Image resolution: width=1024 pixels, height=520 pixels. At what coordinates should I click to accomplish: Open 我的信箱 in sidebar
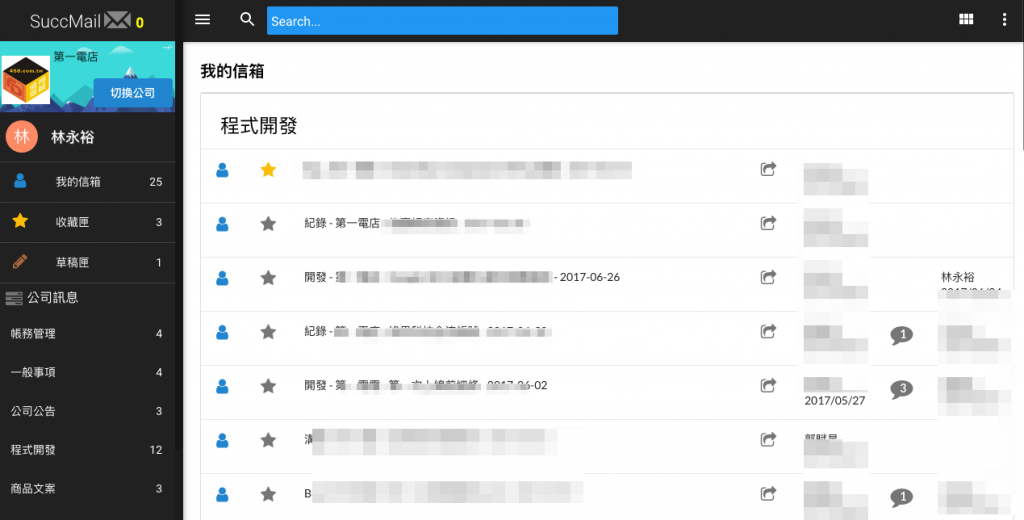coord(88,182)
